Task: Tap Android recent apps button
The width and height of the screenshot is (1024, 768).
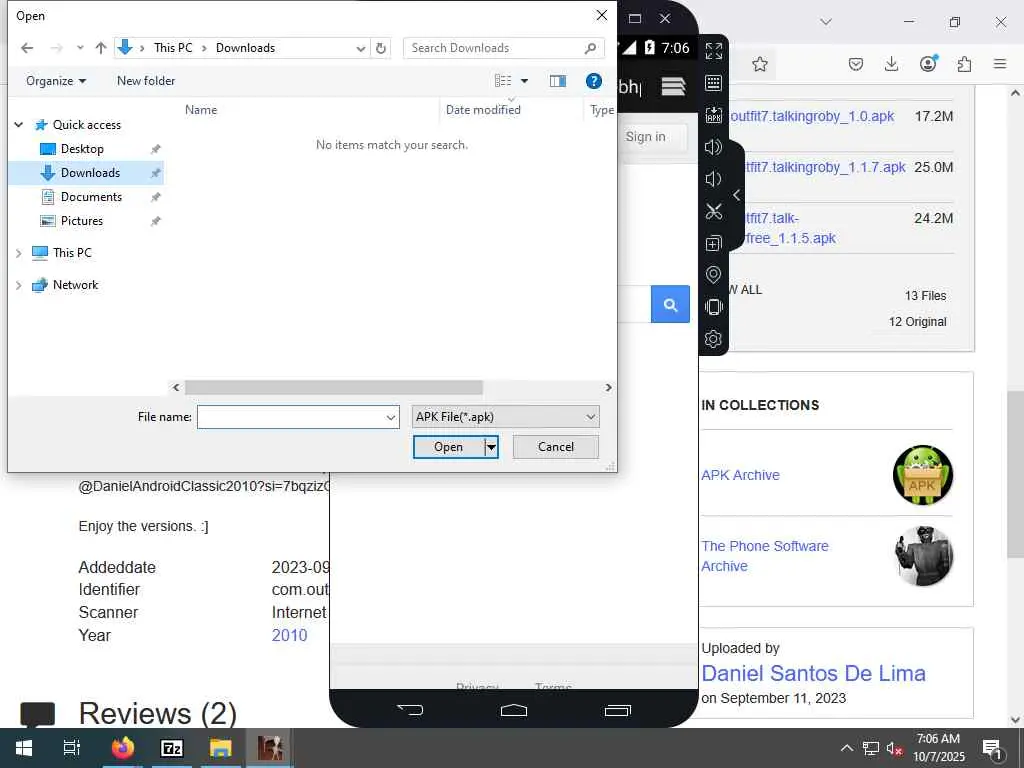Action: tap(618, 710)
